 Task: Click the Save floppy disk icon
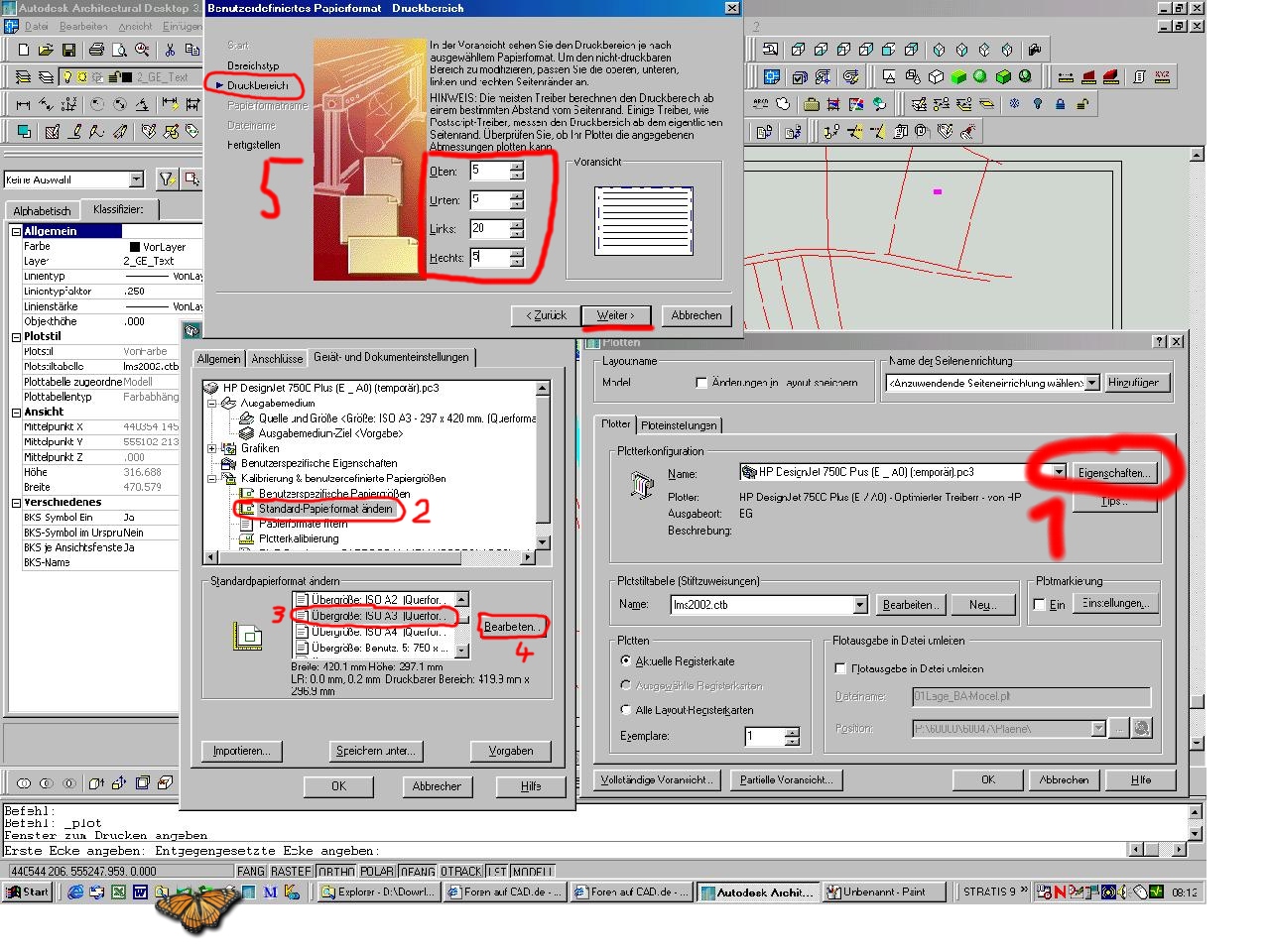(68, 50)
